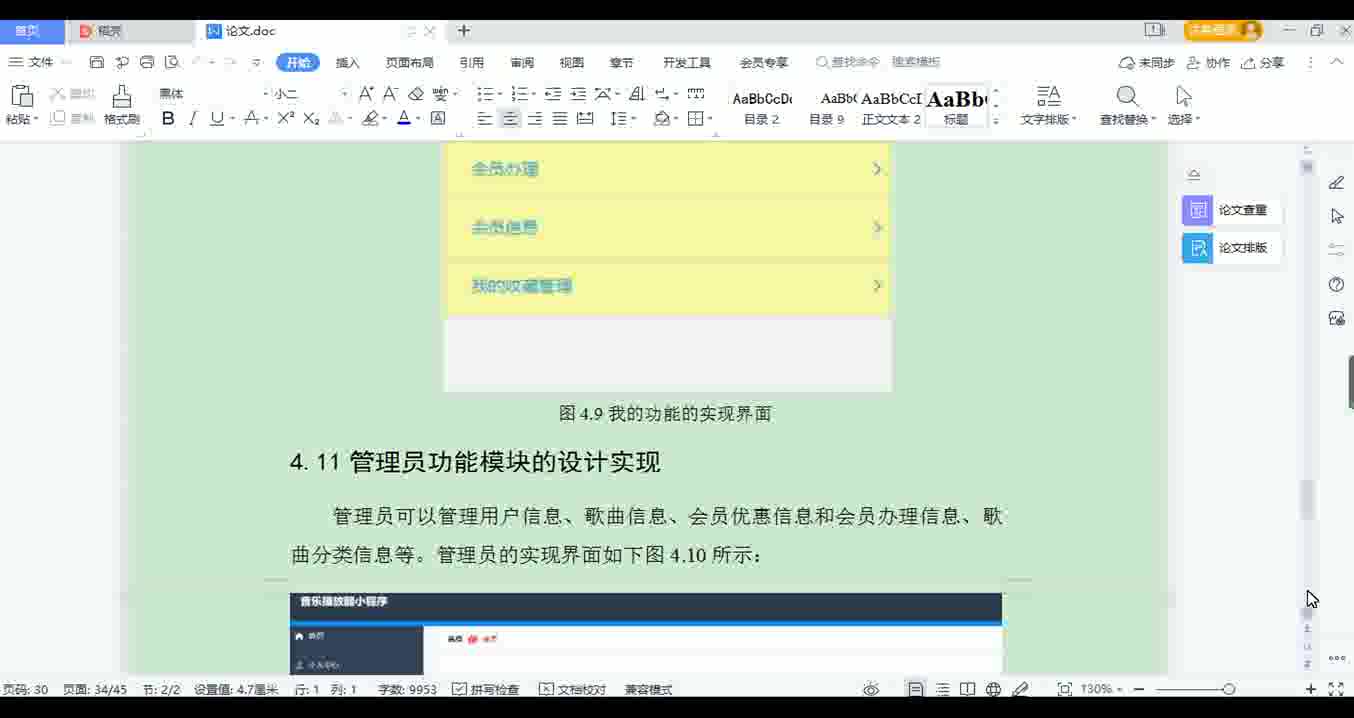
Task: Switch to the 插入 ribbon tab
Action: coord(348,62)
